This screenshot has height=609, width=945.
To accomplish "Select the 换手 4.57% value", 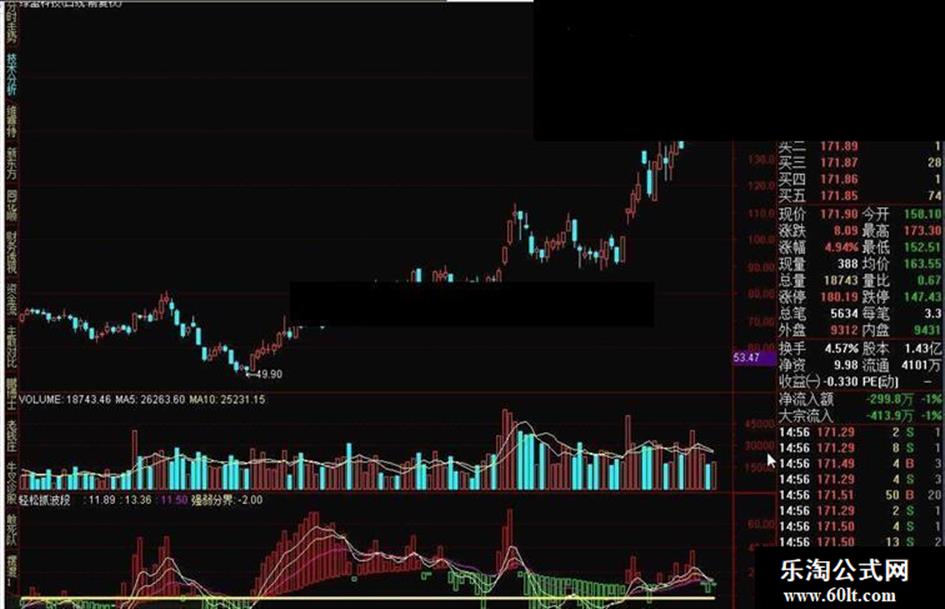I will click(x=842, y=349).
